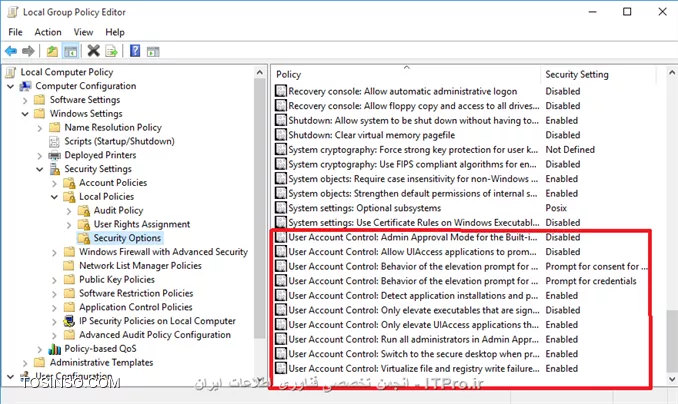Image resolution: width=678 pixels, height=404 pixels.
Task: Click Audit Policy folder icon
Action: click(x=83, y=210)
